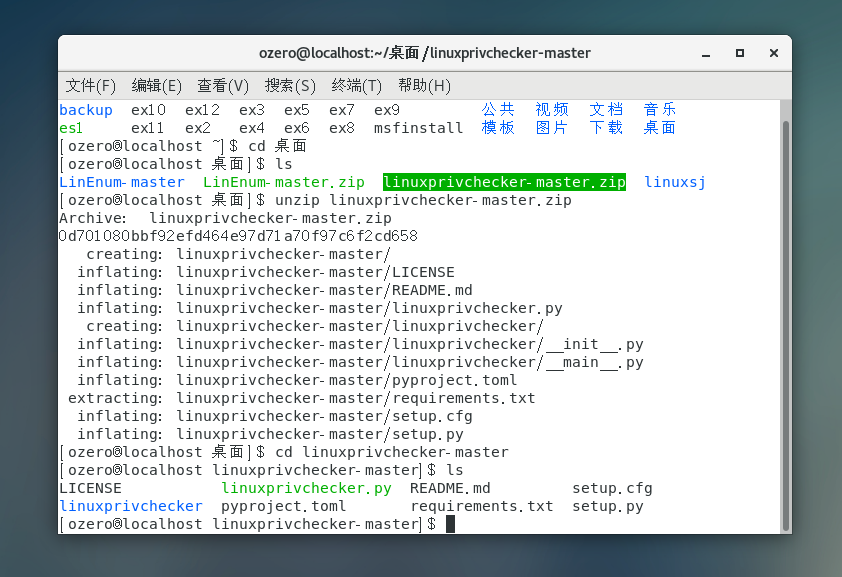Open the 帮助(H) menu
Screen dimensions: 842x577
[424, 85]
